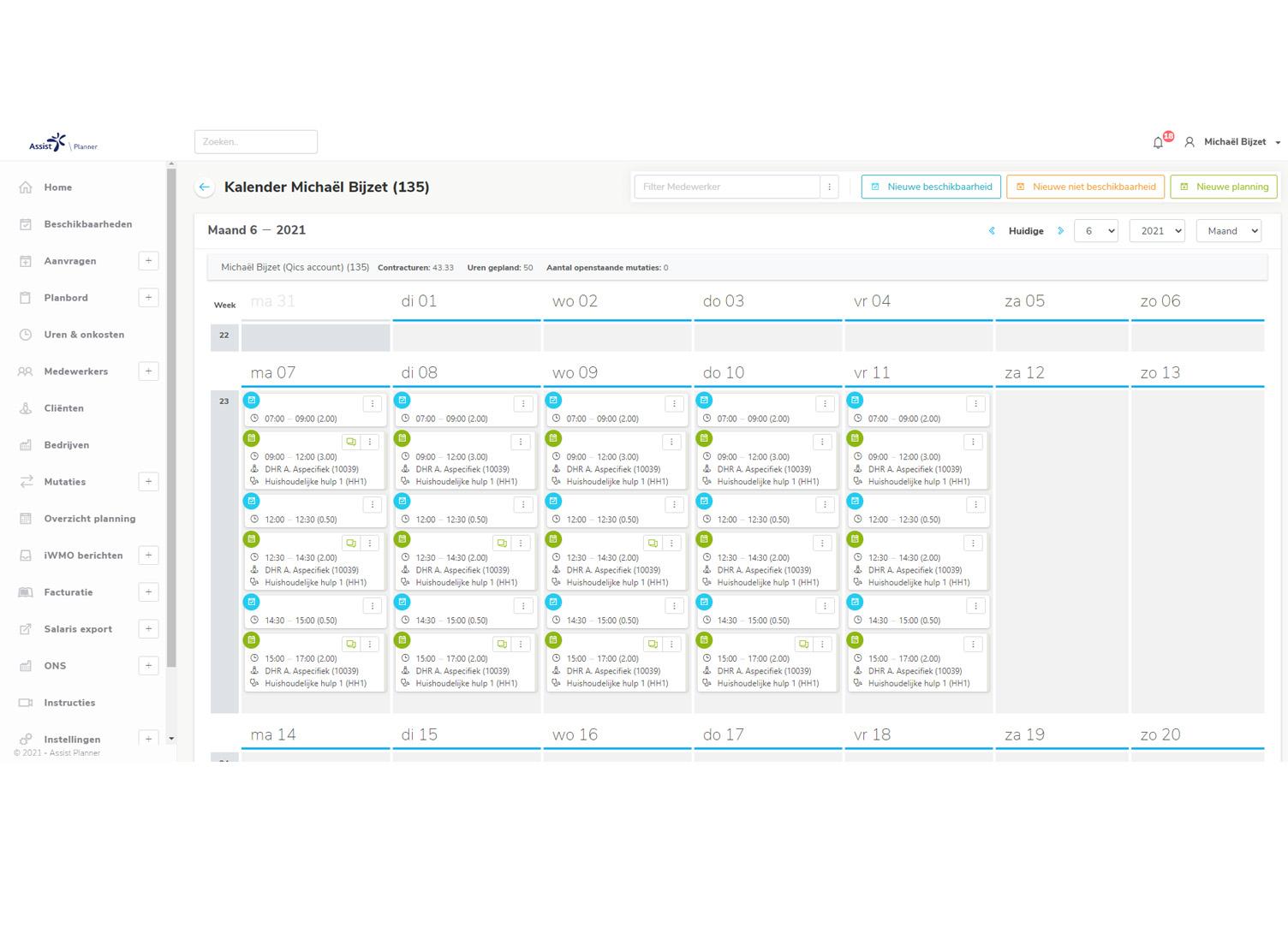
Task: Go to next month with right chevron
Action: (1060, 231)
